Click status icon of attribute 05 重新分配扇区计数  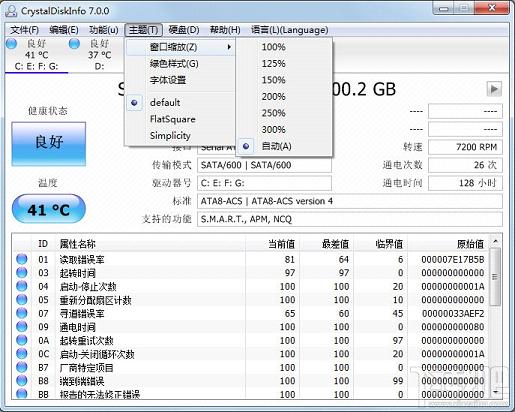point(22,300)
